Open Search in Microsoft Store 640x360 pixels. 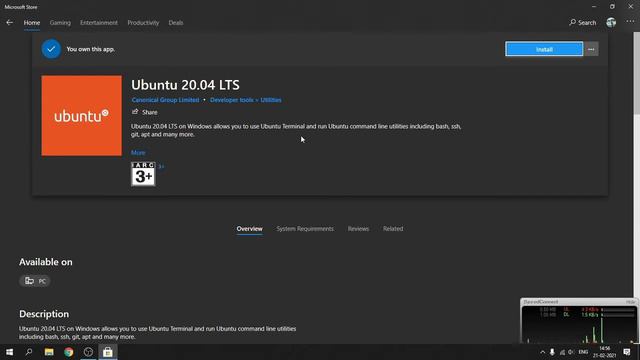click(582, 22)
